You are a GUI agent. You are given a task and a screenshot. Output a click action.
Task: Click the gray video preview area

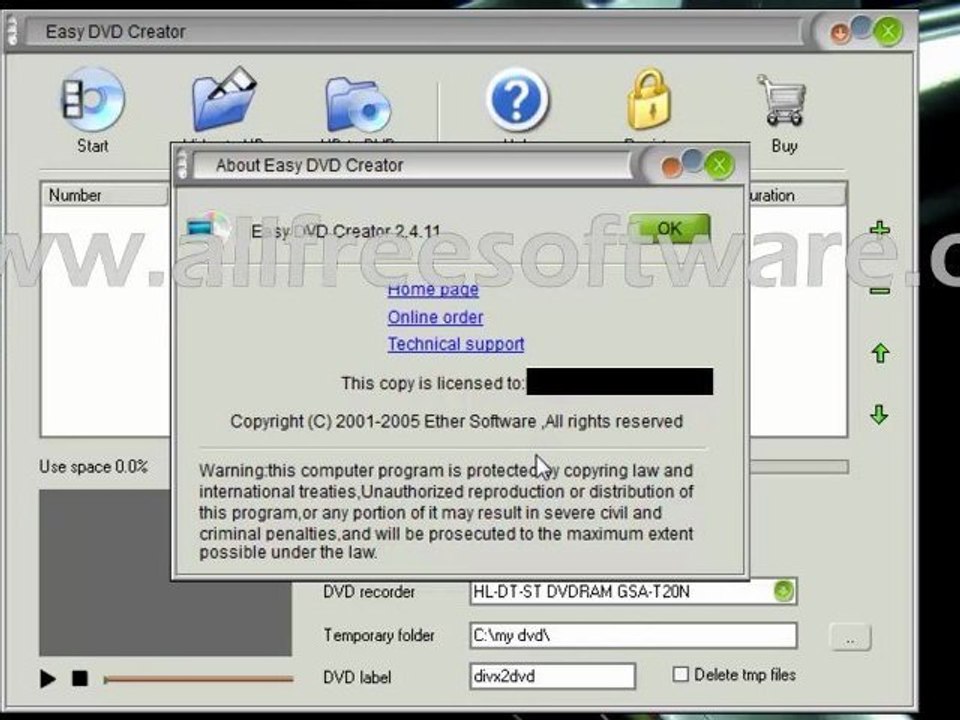click(165, 572)
